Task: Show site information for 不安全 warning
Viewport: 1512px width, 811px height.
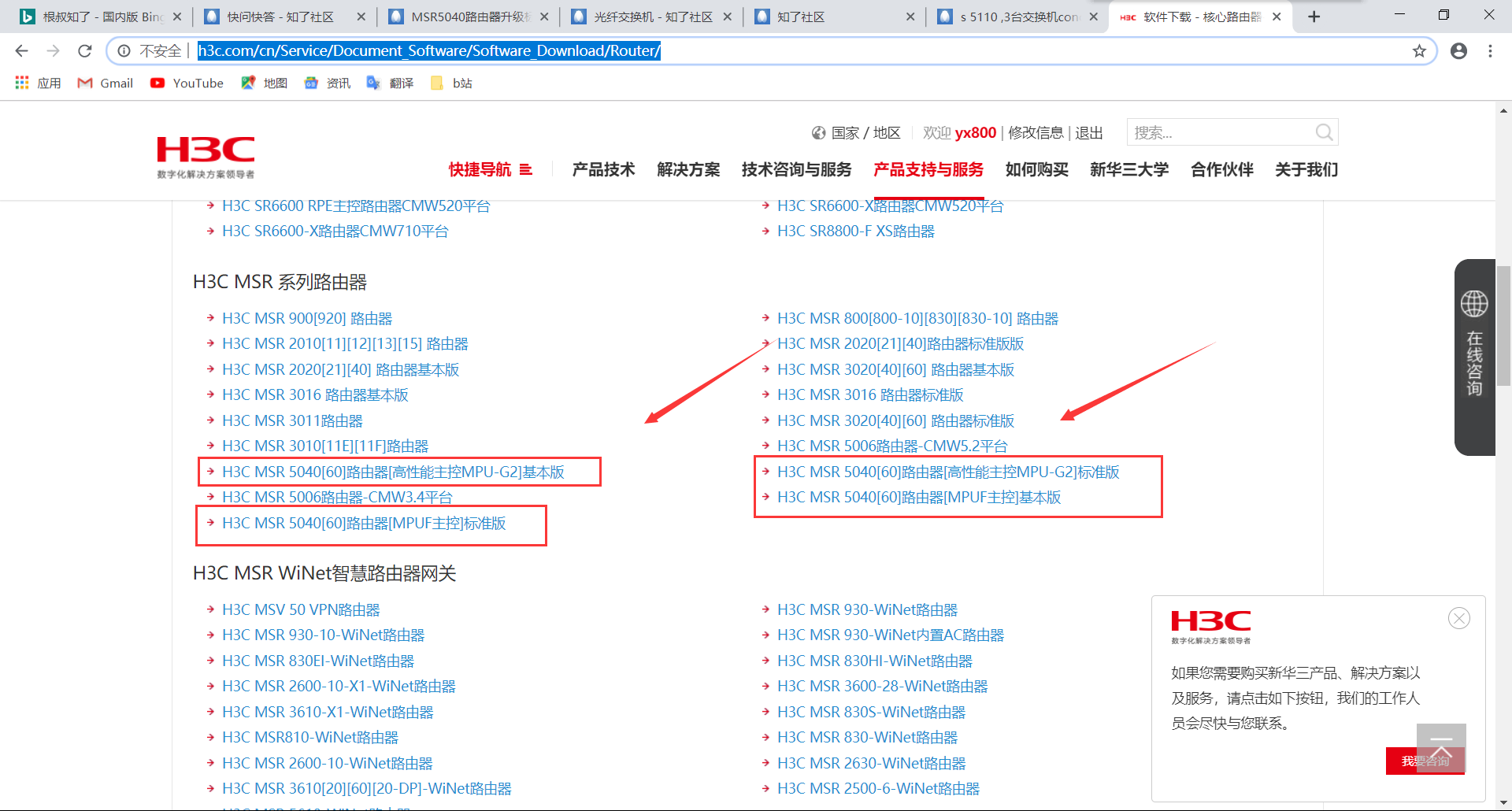Action: click(150, 51)
